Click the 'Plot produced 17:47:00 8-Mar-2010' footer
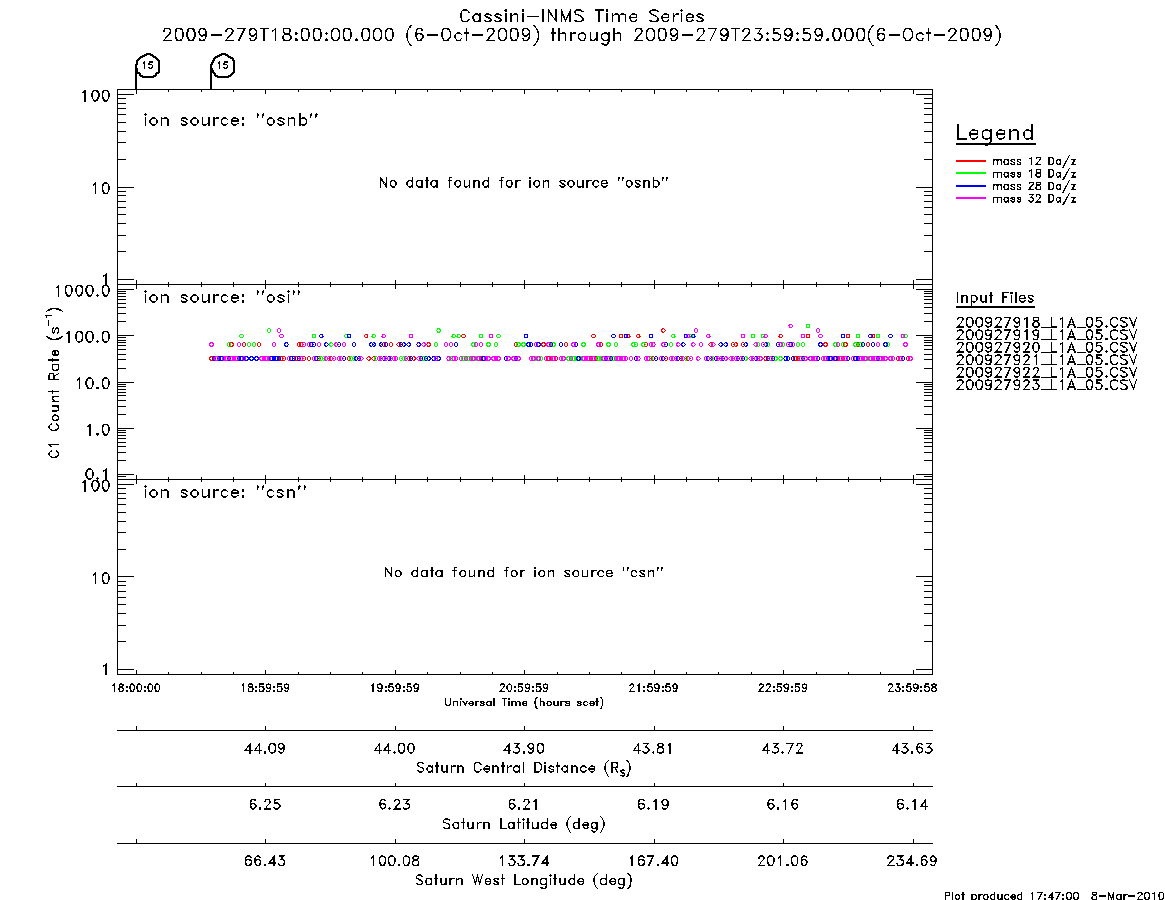This screenshot has height=900, width=1165. click(x=1054, y=895)
